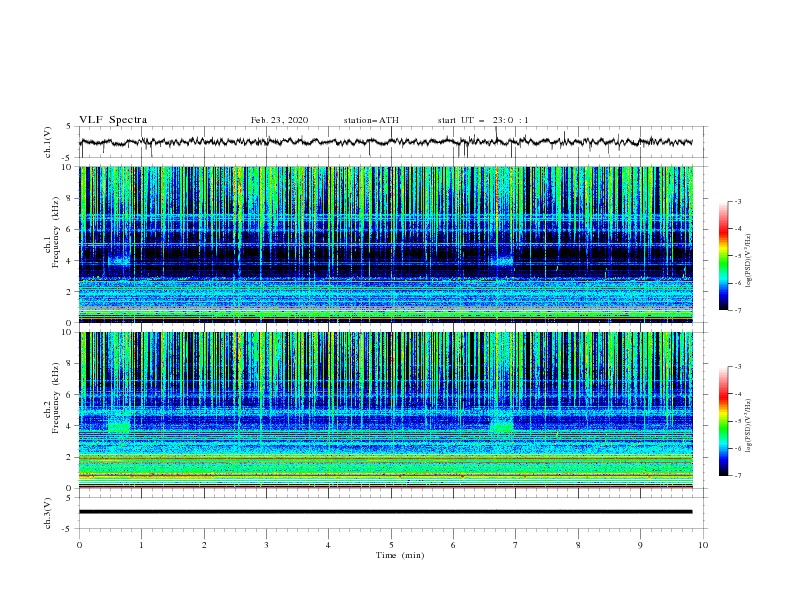This screenshot has height=612, width=792.
Task: Click the ch.1 voltage waveform trace
Action: pyautogui.click(x=385, y=142)
